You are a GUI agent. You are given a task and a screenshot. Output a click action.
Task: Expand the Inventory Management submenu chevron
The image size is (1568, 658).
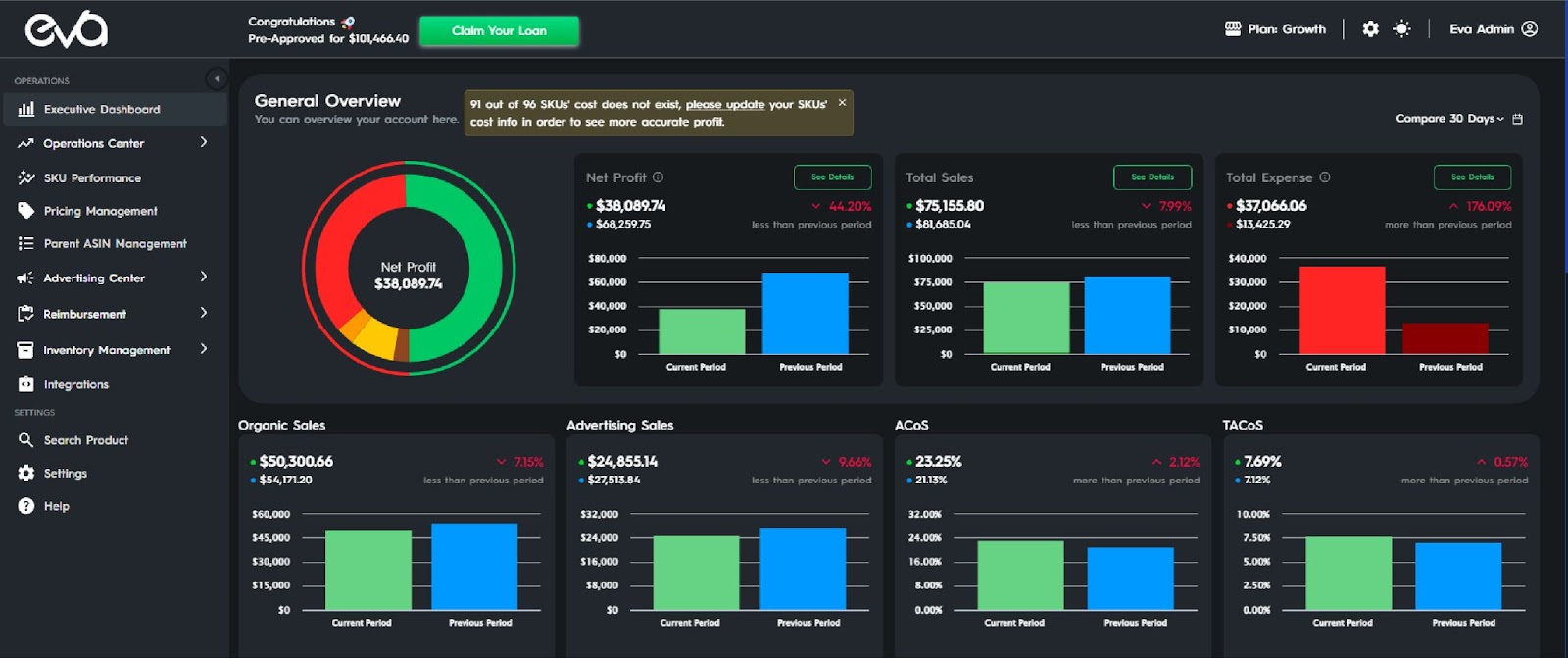tap(204, 348)
